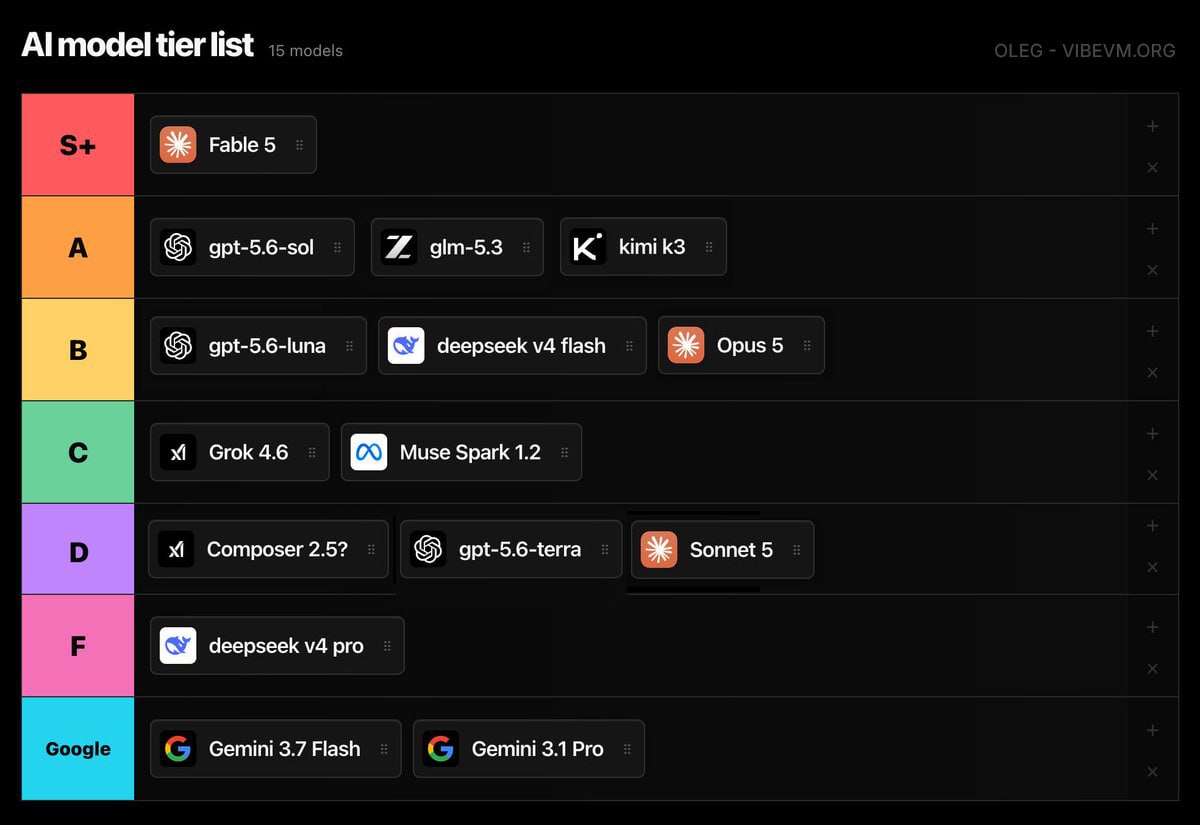Click the cyan Google tier label
The image size is (1200, 825).
tap(78, 749)
